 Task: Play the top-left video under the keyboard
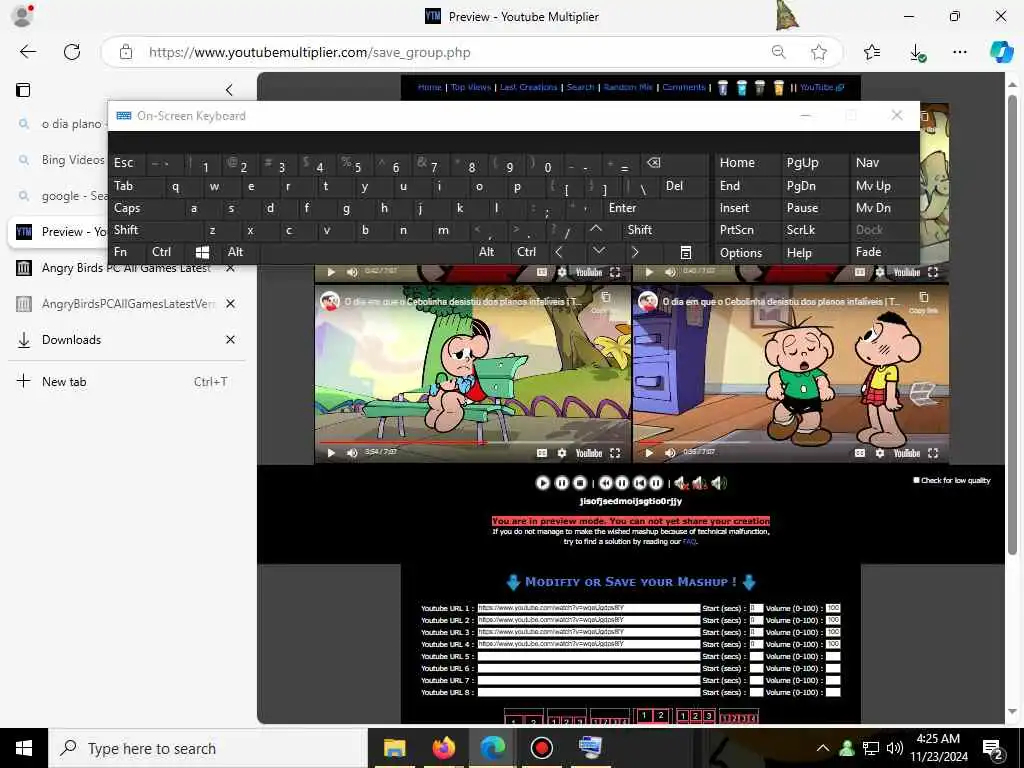pos(331,272)
